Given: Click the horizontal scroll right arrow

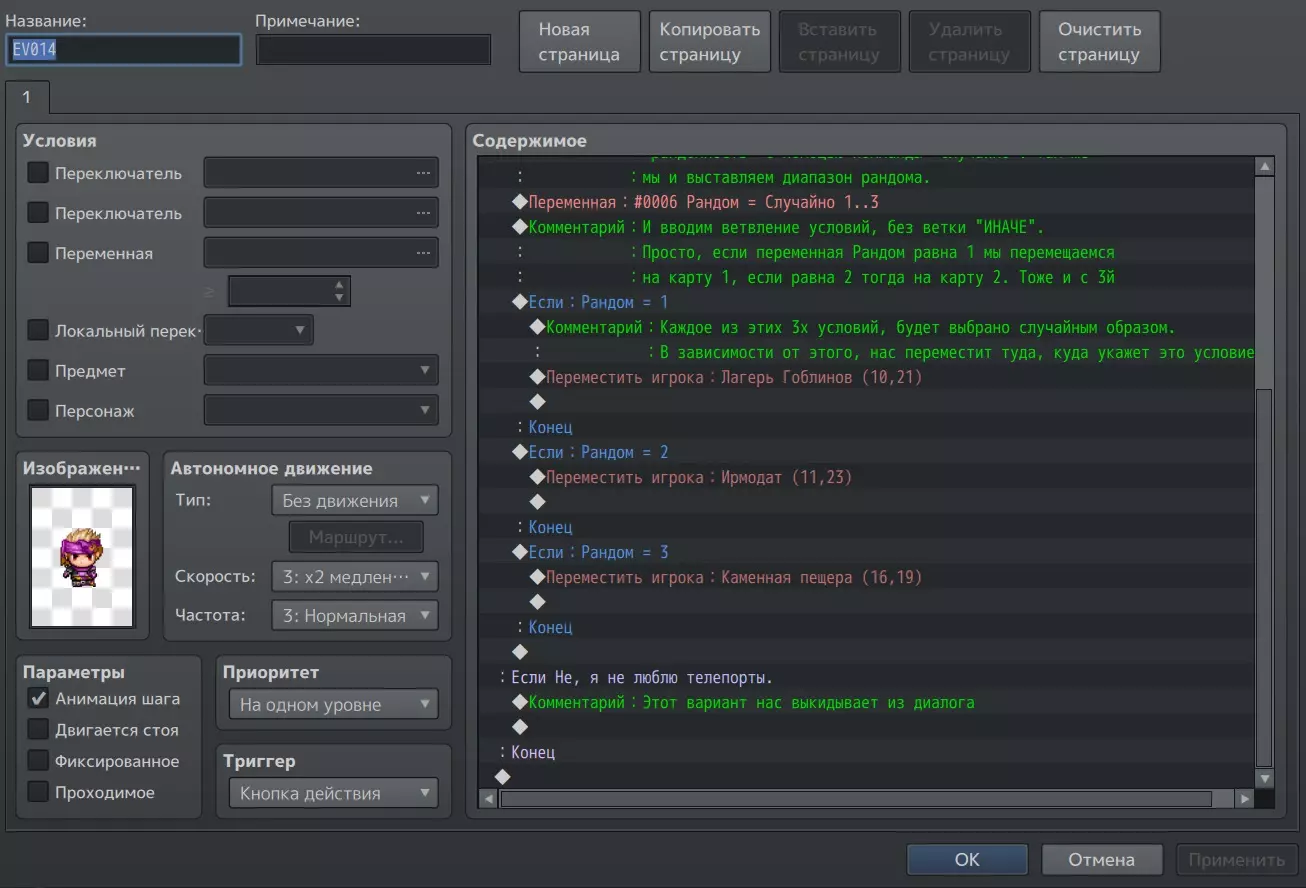Looking at the screenshot, I should [x=1244, y=799].
